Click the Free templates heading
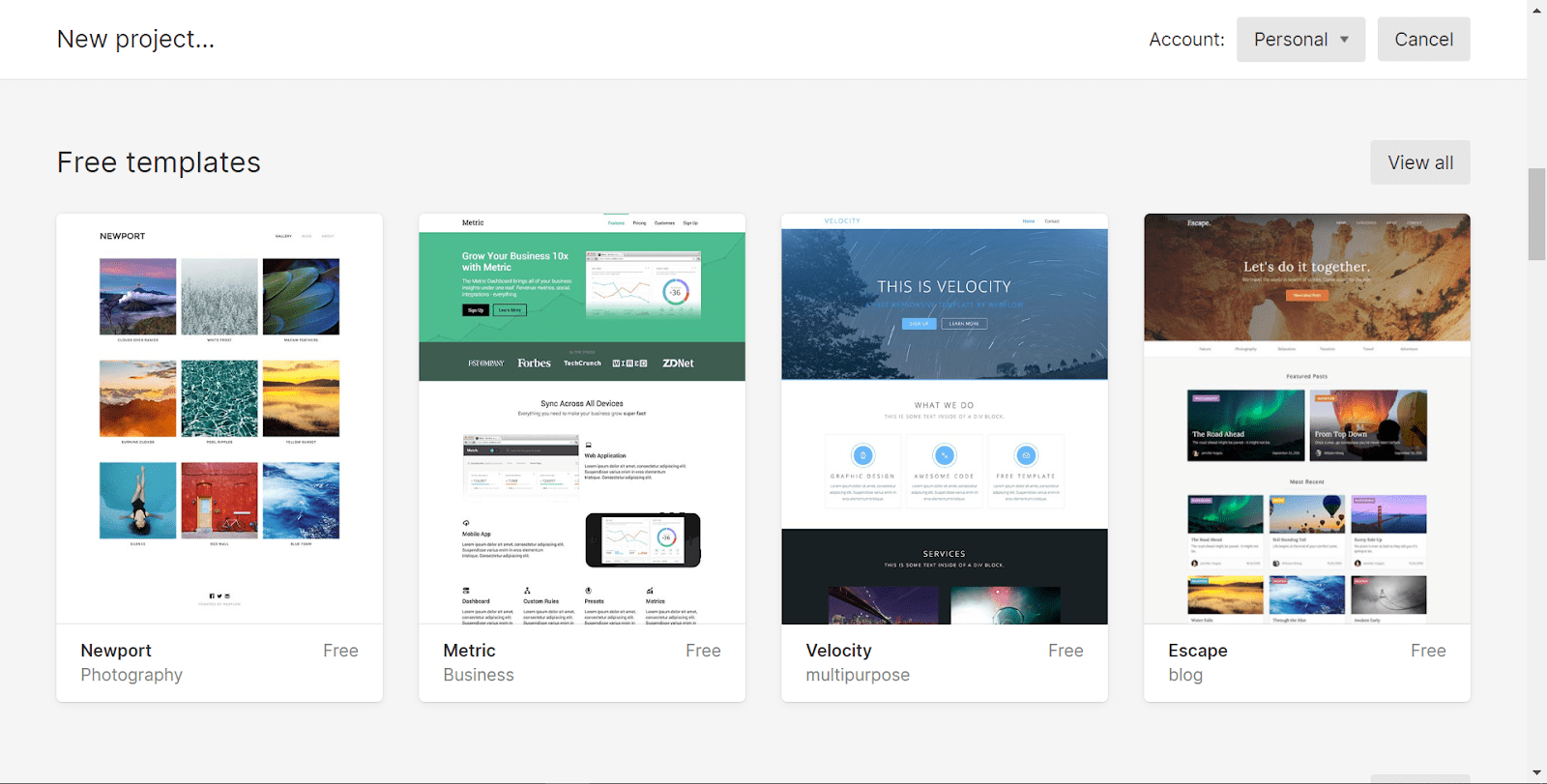The image size is (1547, 784). (x=159, y=162)
